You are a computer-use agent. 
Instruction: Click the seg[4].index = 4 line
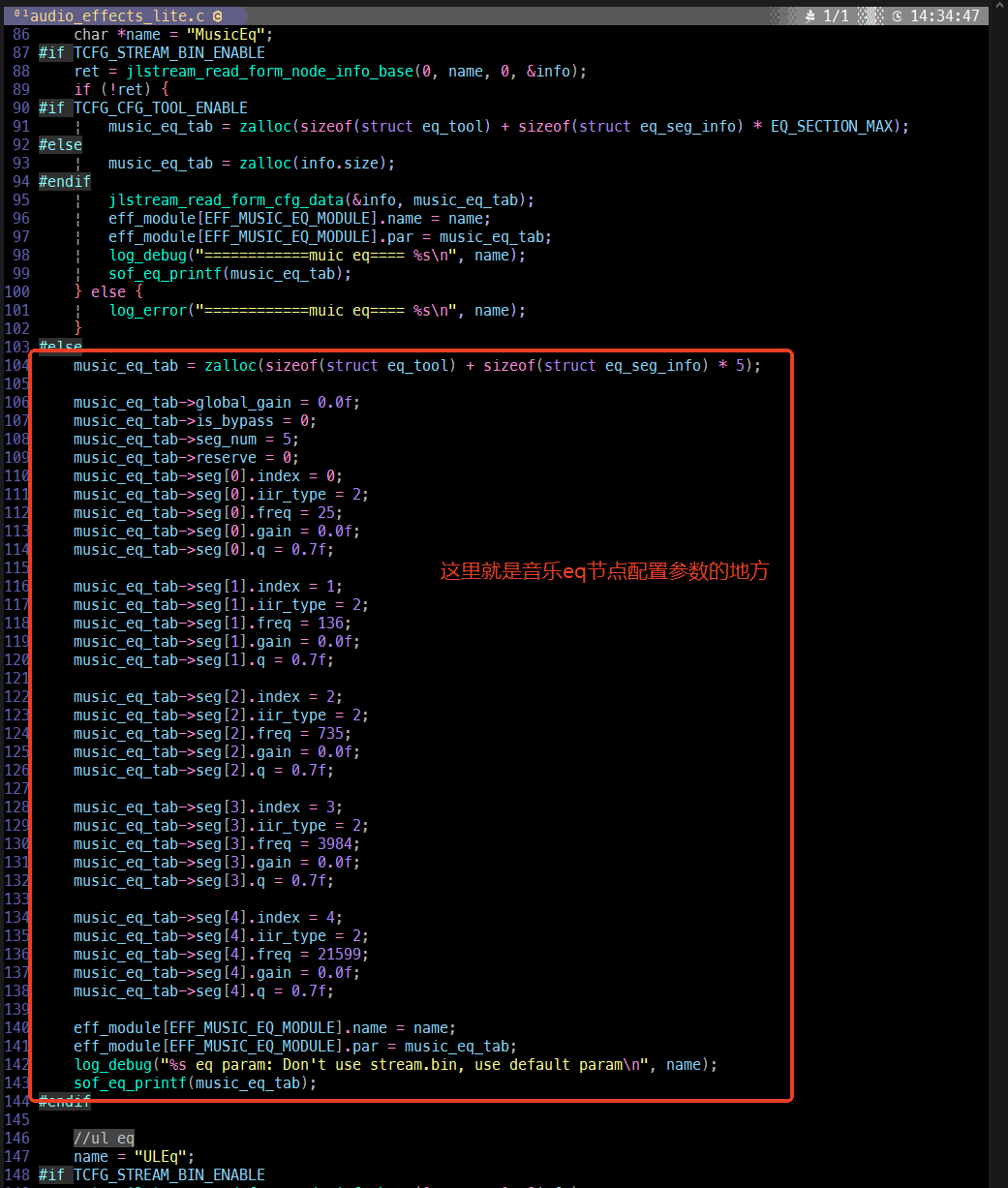click(x=208, y=917)
